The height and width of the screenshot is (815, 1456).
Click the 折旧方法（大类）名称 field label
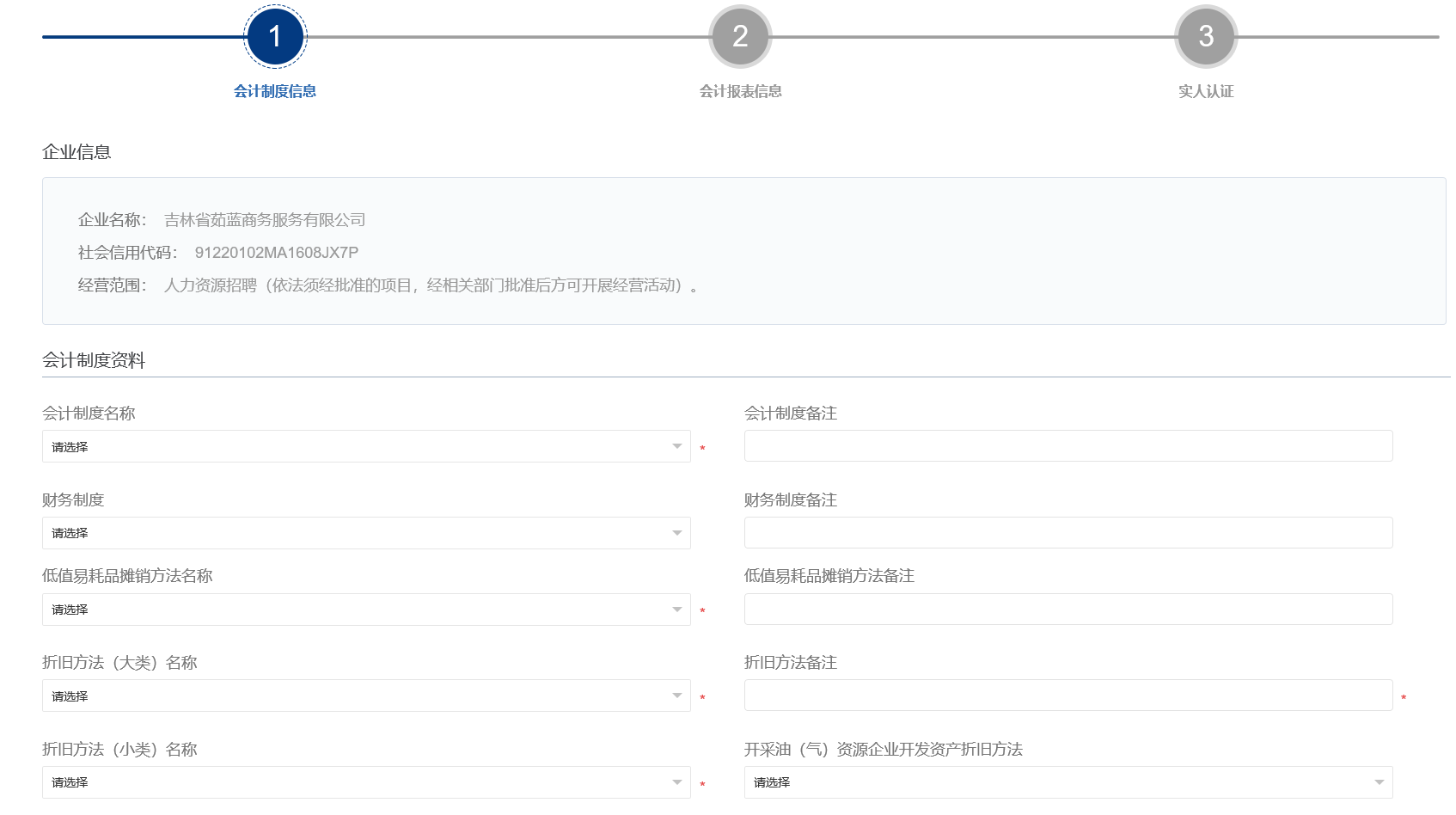click(x=119, y=663)
